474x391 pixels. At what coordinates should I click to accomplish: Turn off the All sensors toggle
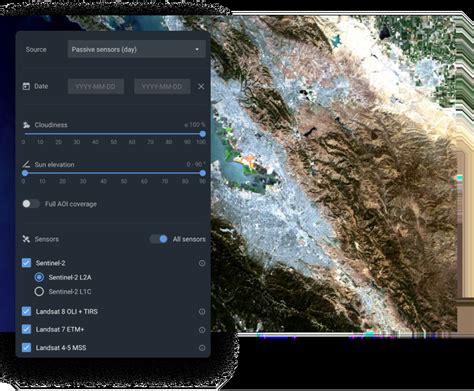(159, 239)
